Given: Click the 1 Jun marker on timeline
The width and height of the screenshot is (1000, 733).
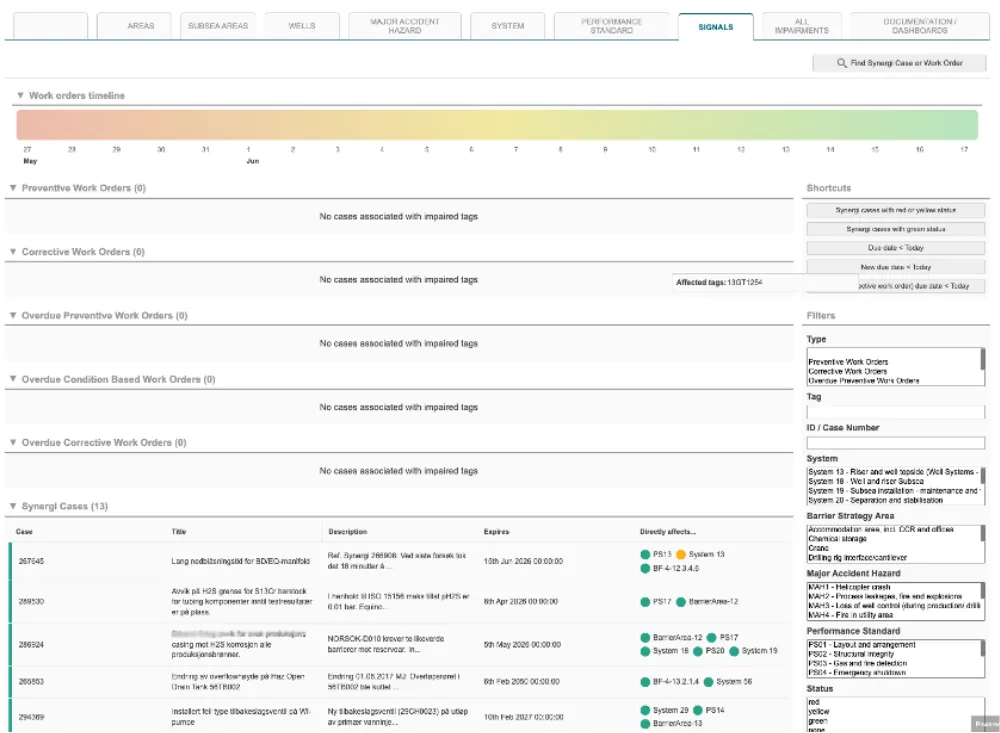Looking at the screenshot, I should pos(251,155).
